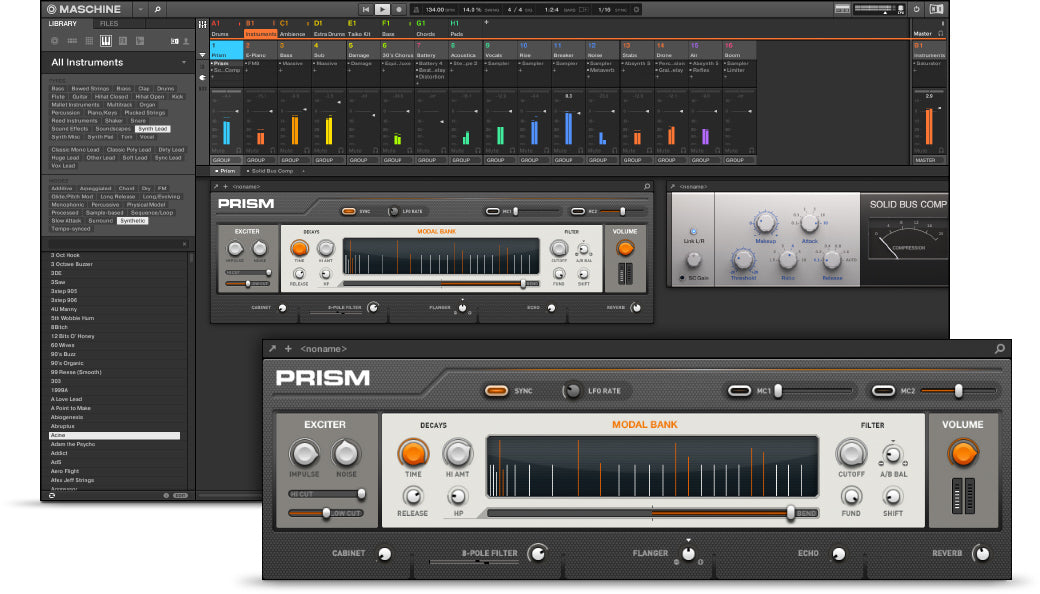This screenshot has width=1040, height=594.
Task: Open the <noname> preset name in large PRISM header
Action: [x=324, y=349]
